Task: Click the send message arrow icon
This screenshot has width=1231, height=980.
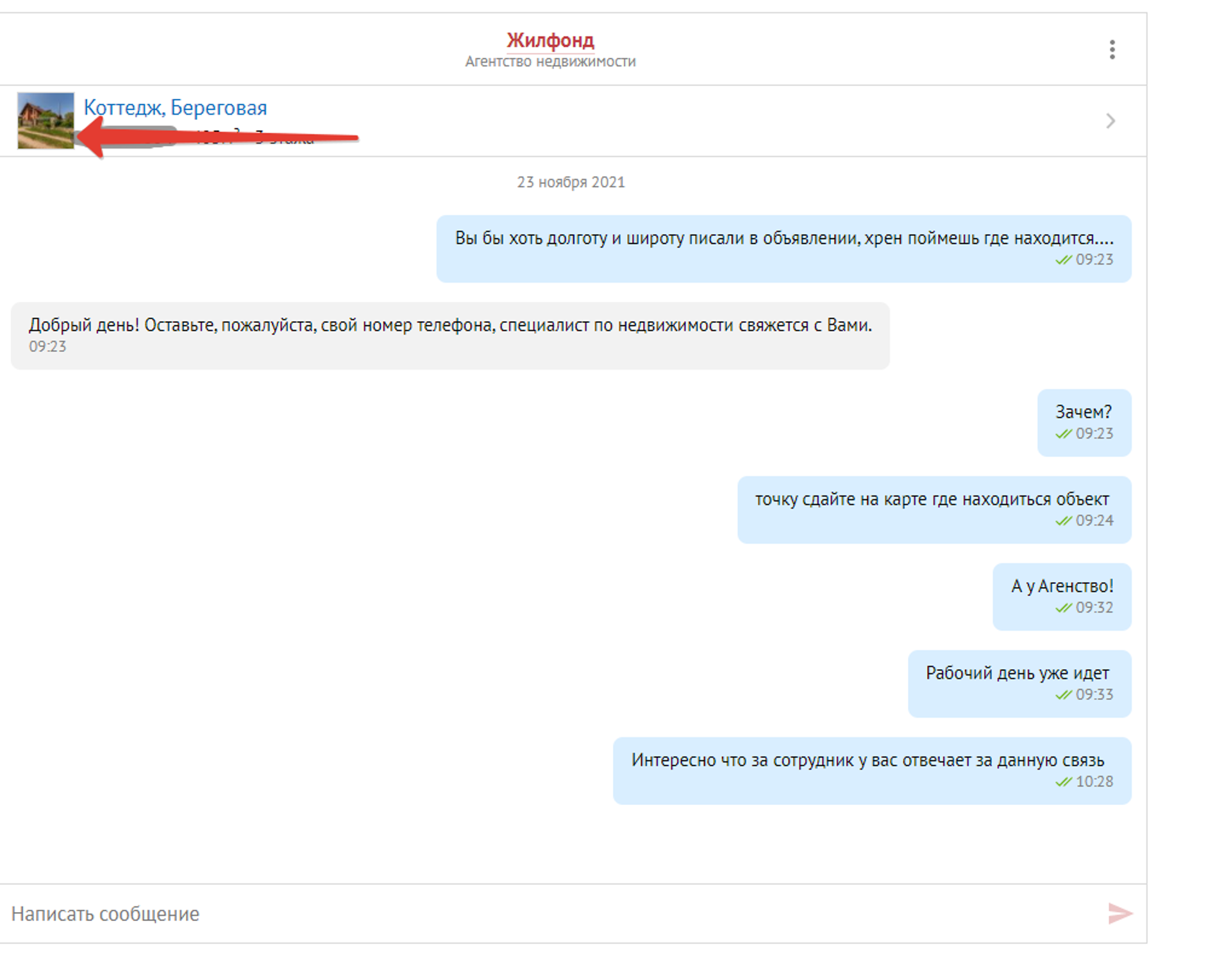Action: (x=1119, y=913)
